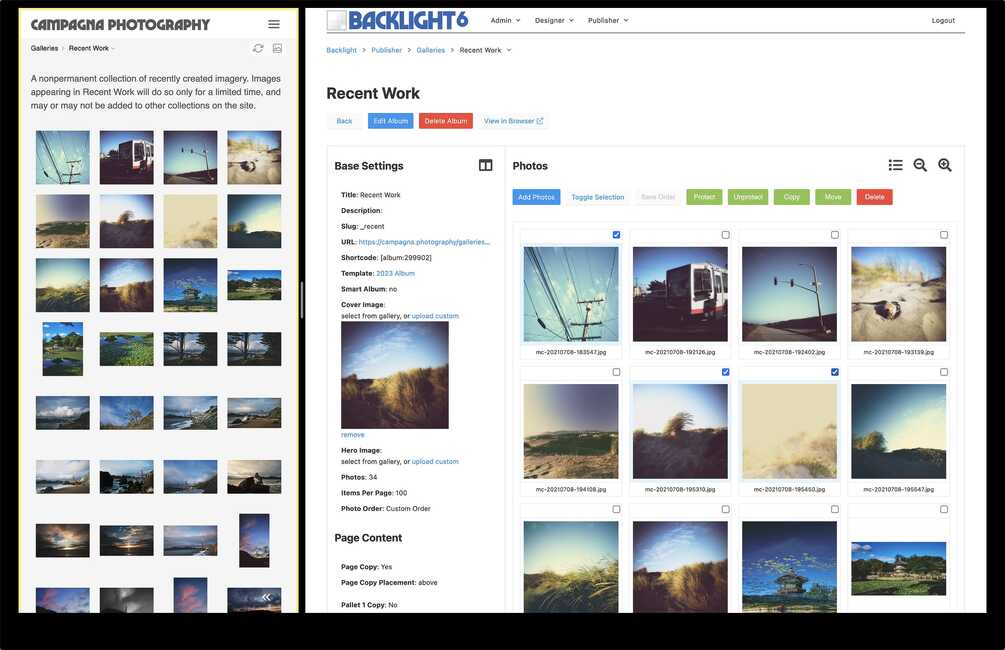Click View in Browser button
Image resolution: width=1005 pixels, height=650 pixels.
point(513,121)
